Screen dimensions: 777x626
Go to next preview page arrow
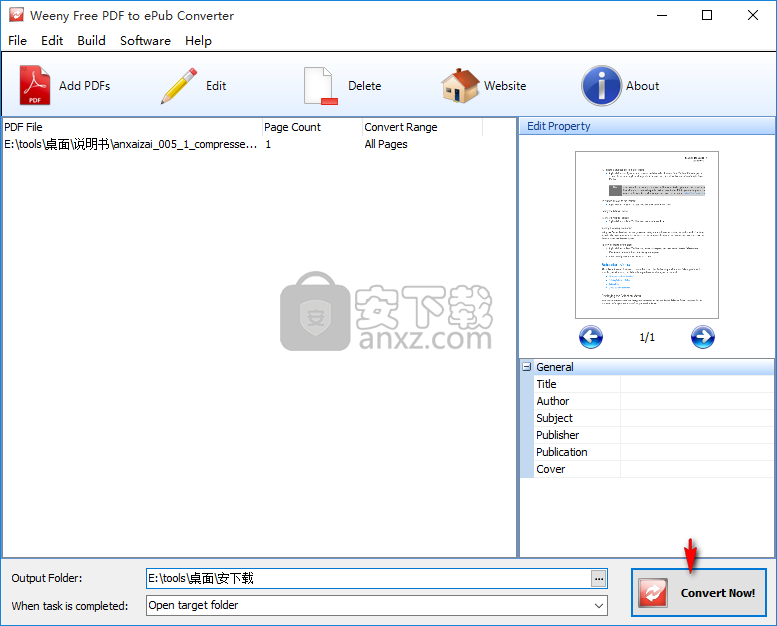[x=703, y=337]
